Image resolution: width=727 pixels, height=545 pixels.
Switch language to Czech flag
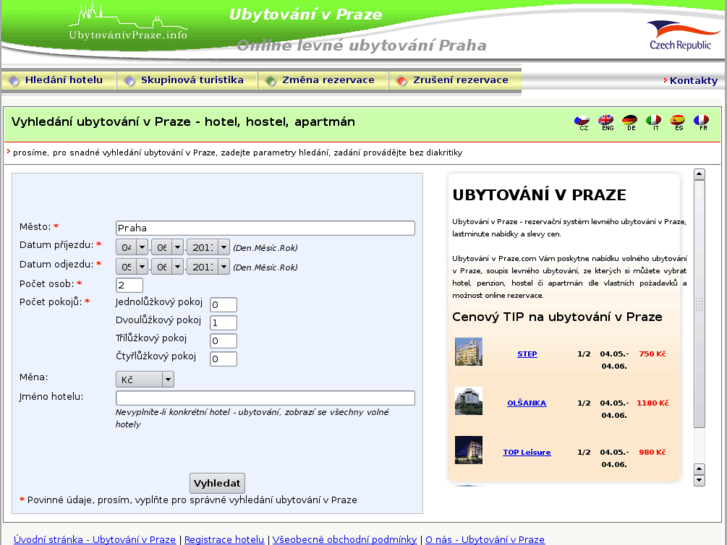click(582, 122)
